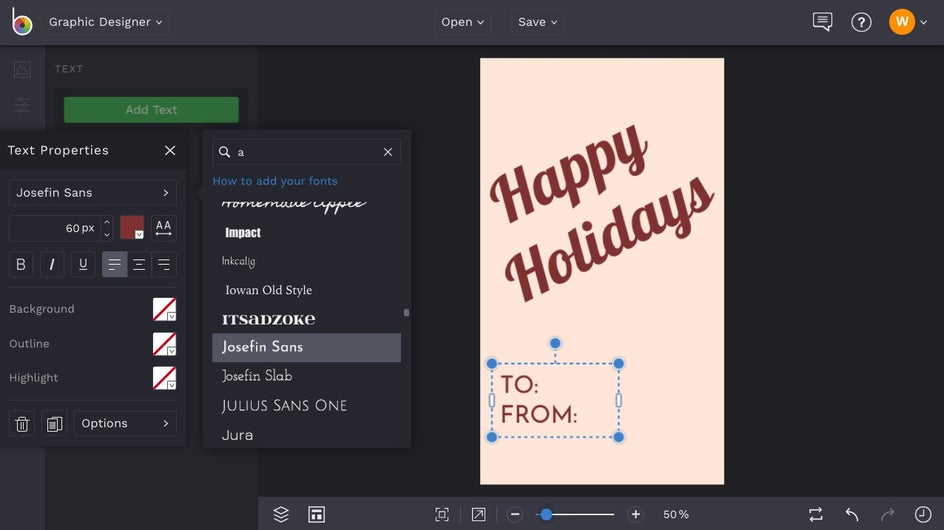Screen dimensions: 944x530
Task: Open How to add your fonts link
Action: coord(275,181)
